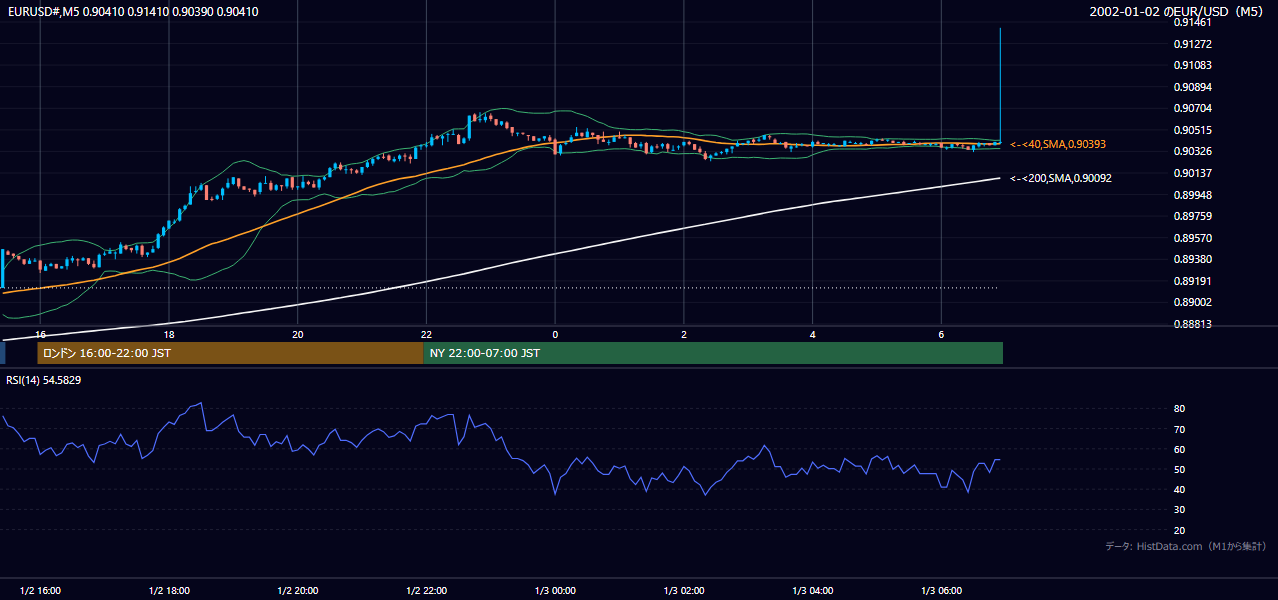The width and height of the screenshot is (1278, 600).
Task: Click the 0.89570 price axis label
Action: 1192,238
